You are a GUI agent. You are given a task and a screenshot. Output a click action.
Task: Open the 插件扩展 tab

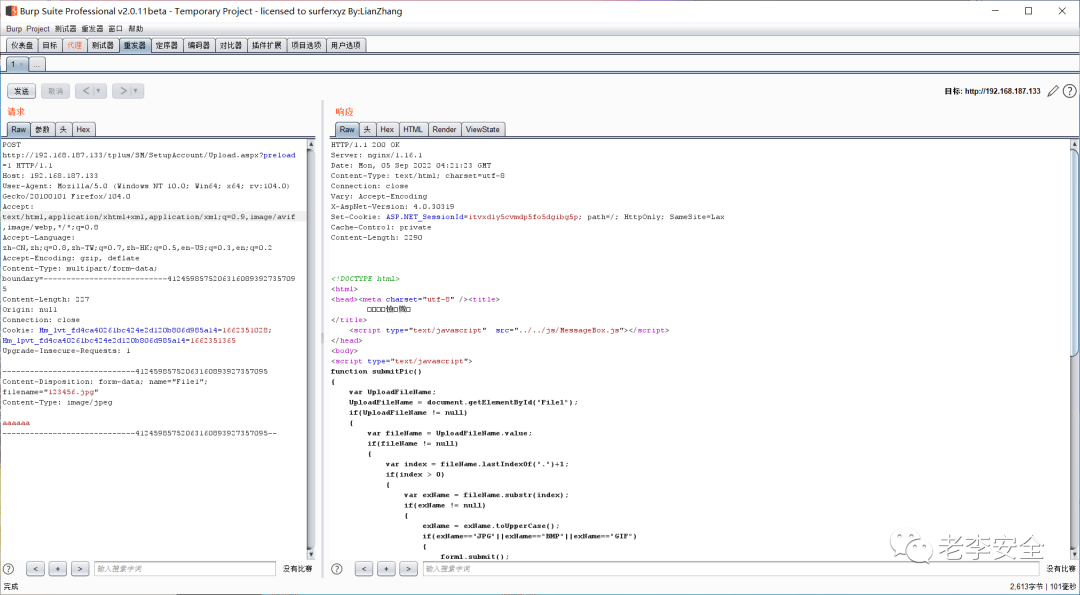pyautogui.click(x=267, y=45)
